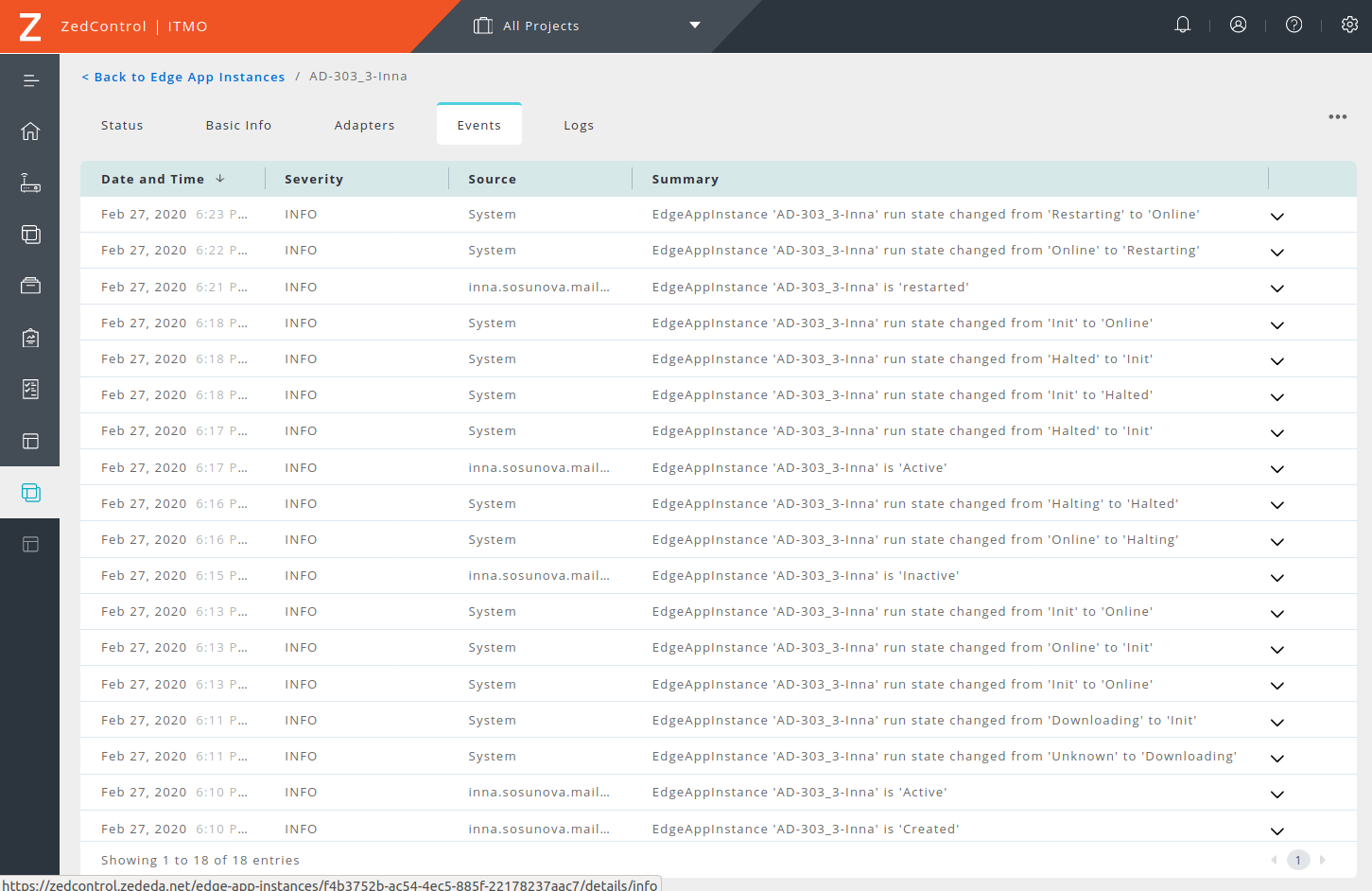Click the edge device router sidebar icon

click(30, 183)
